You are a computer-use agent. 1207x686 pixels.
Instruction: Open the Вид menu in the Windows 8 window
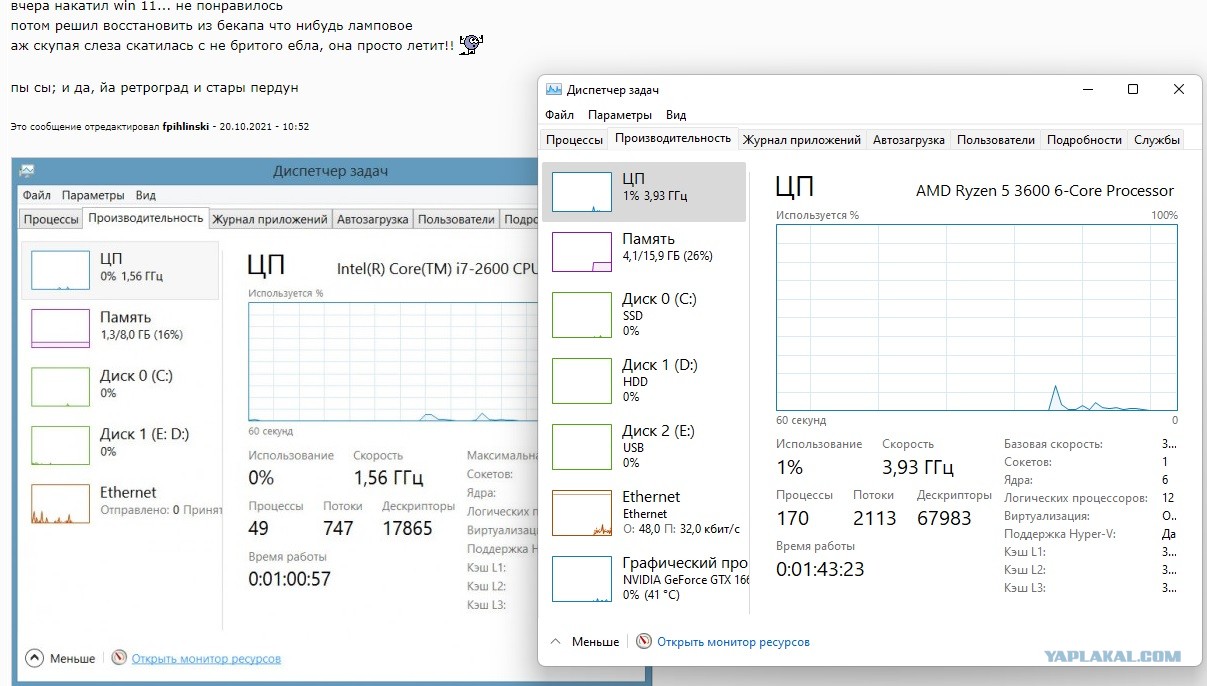[146, 195]
